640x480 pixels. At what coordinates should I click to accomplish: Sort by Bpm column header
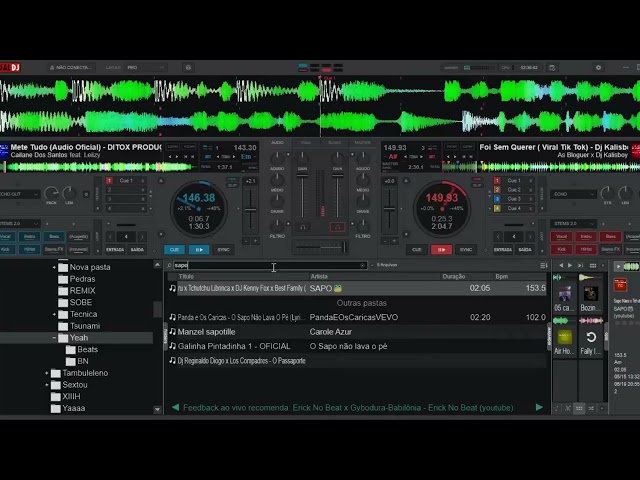point(502,276)
